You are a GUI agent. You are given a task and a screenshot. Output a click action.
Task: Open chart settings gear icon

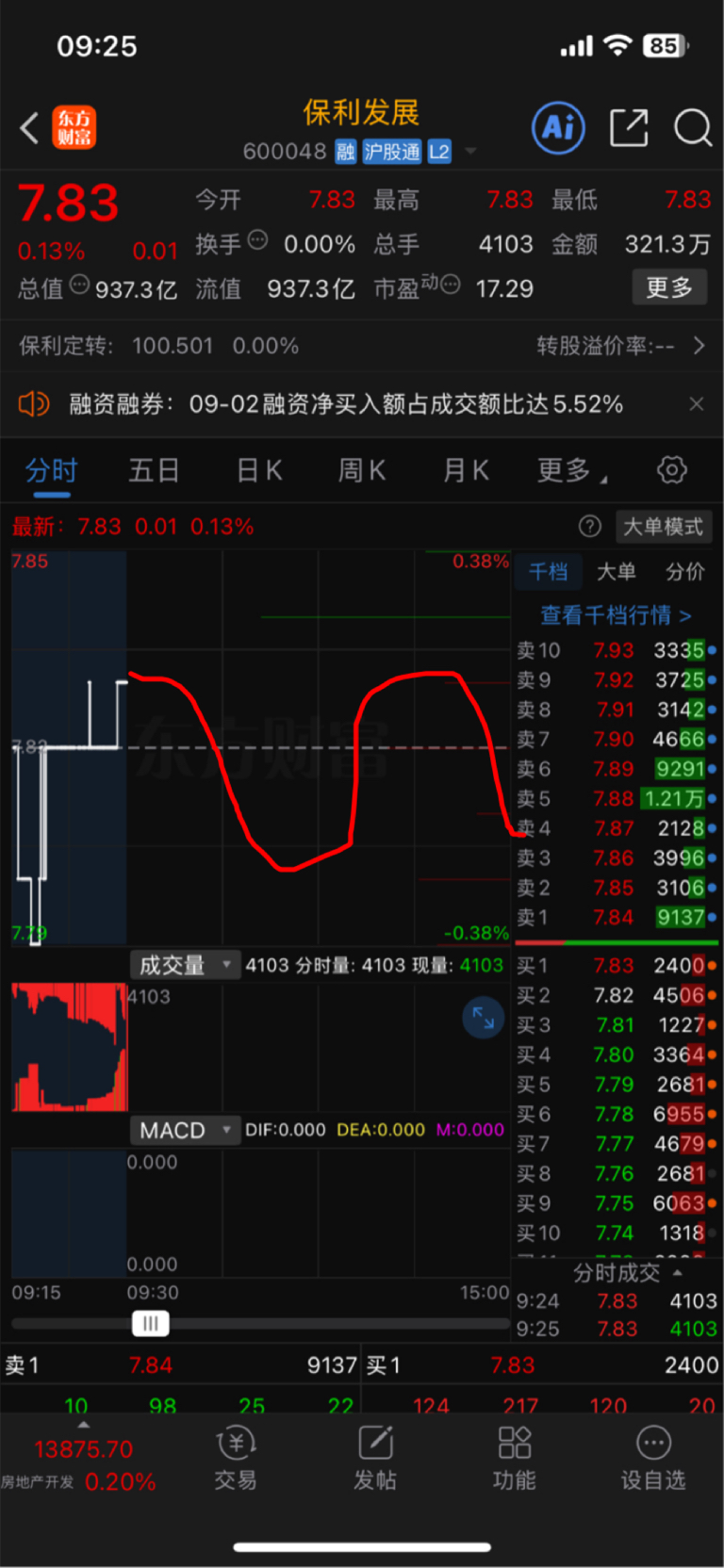coord(672,469)
